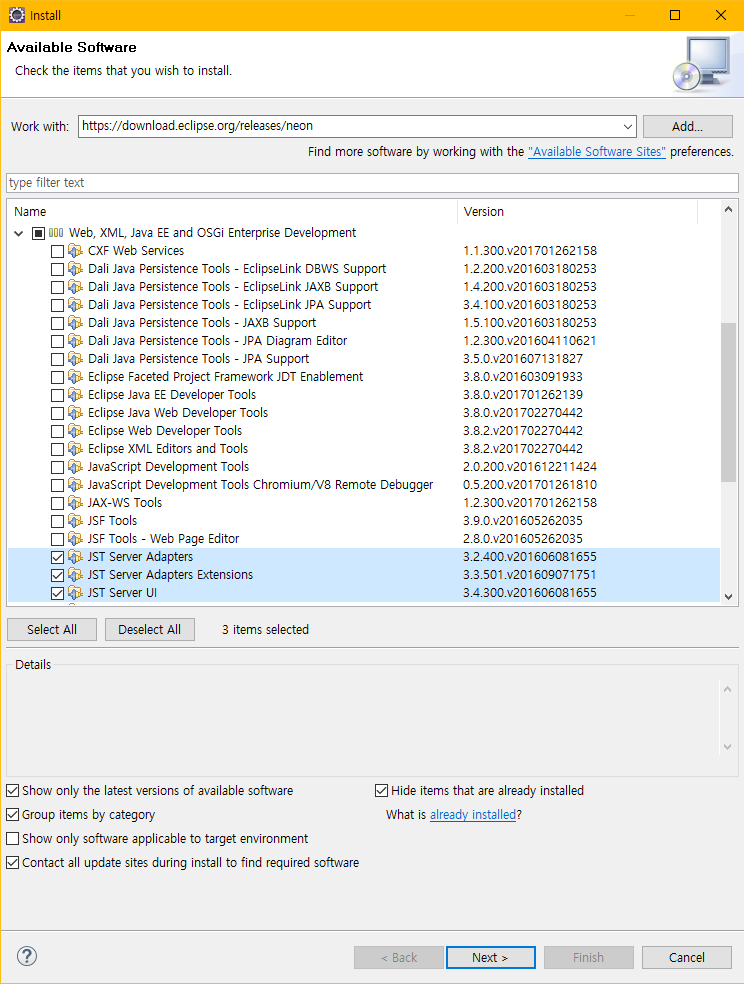The height and width of the screenshot is (984, 744).
Task: Check the JSF Tools checkbox
Action: [57, 521]
